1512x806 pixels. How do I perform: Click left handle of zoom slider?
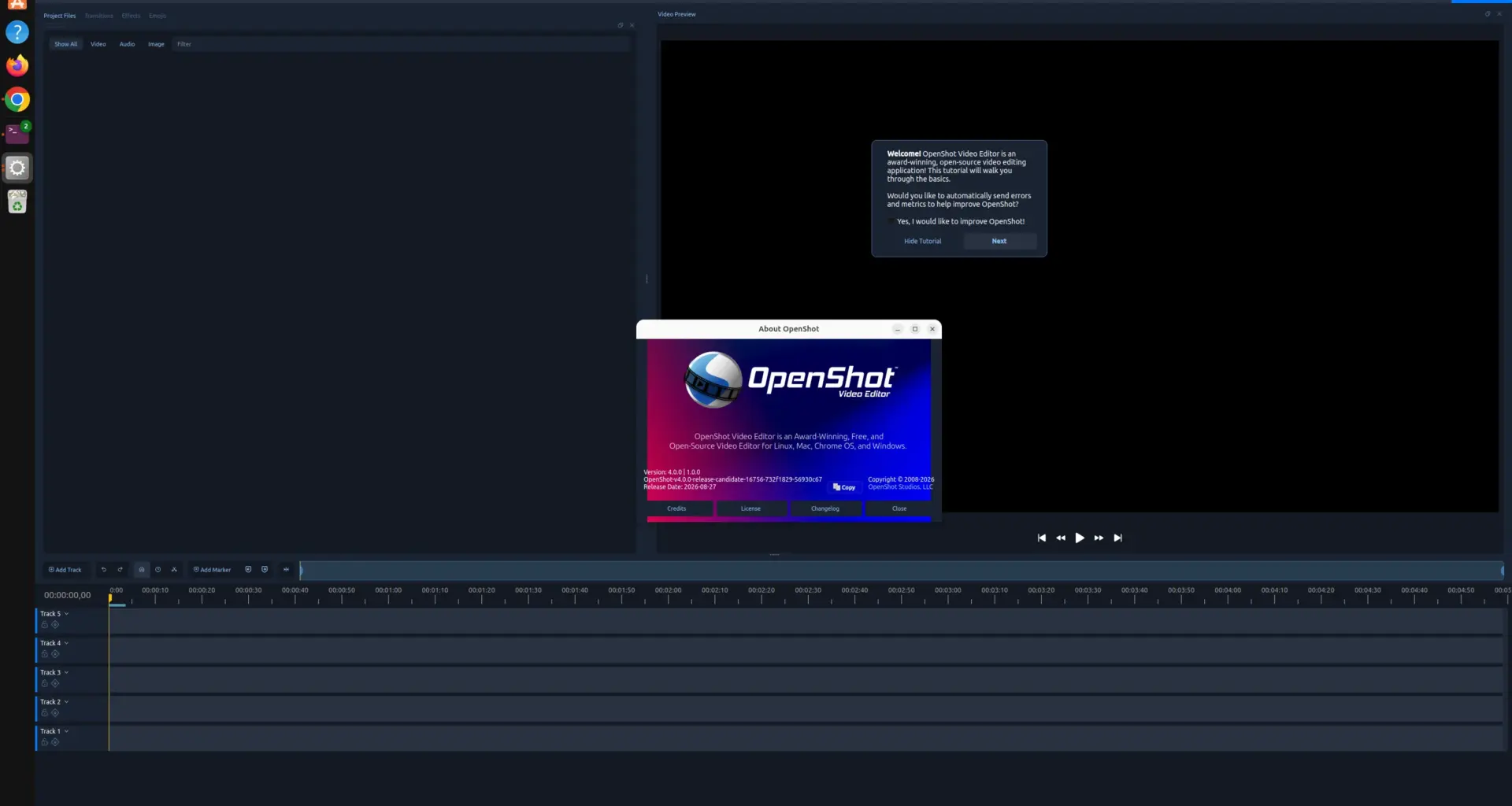[301, 571]
